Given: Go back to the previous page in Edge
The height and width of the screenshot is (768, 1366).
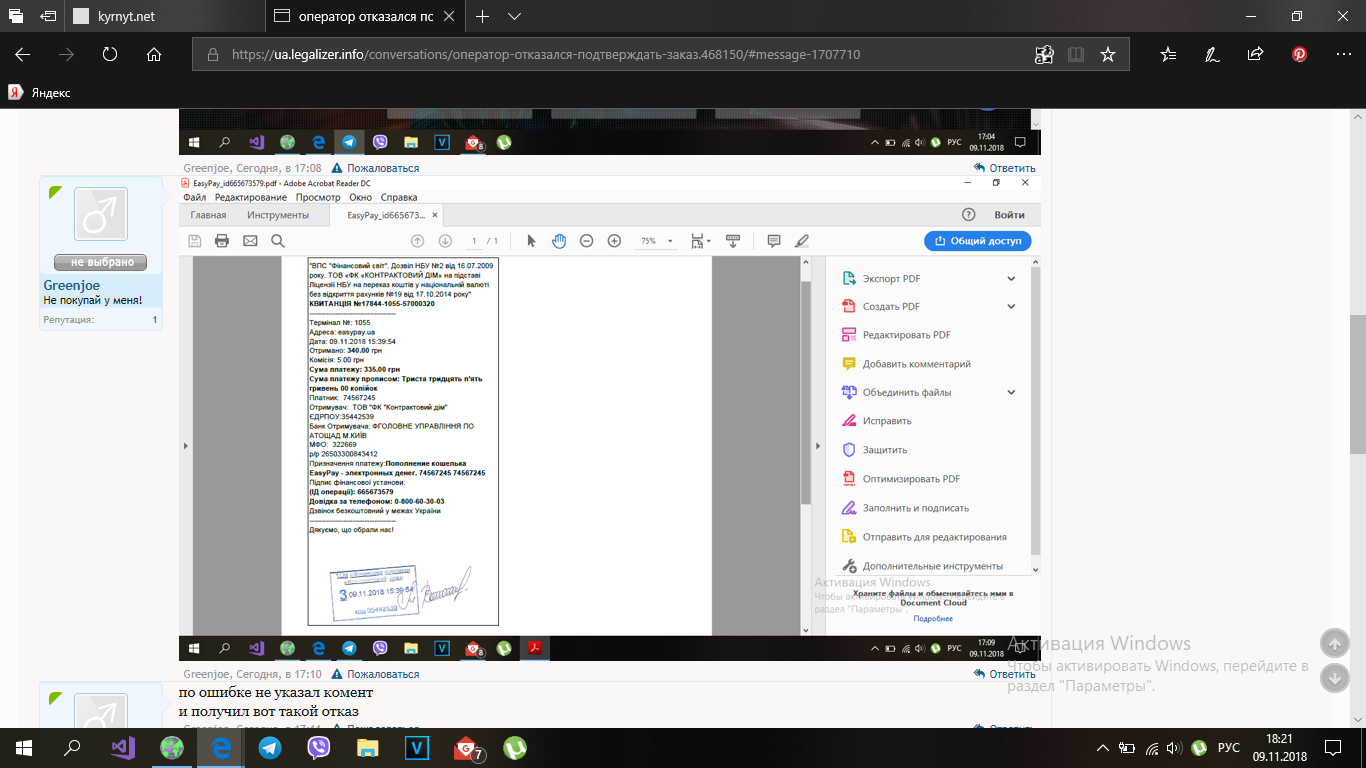Looking at the screenshot, I should click(22, 55).
